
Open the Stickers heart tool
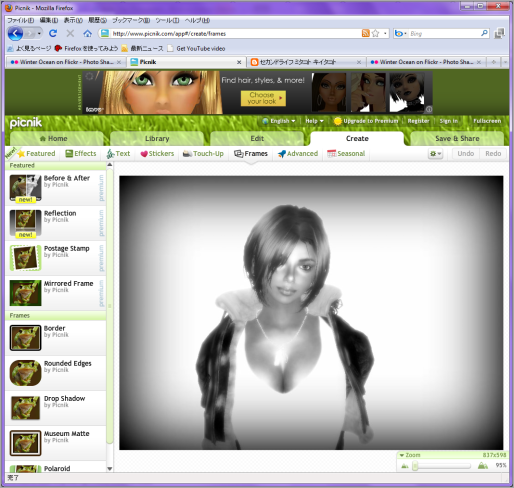(x=157, y=154)
